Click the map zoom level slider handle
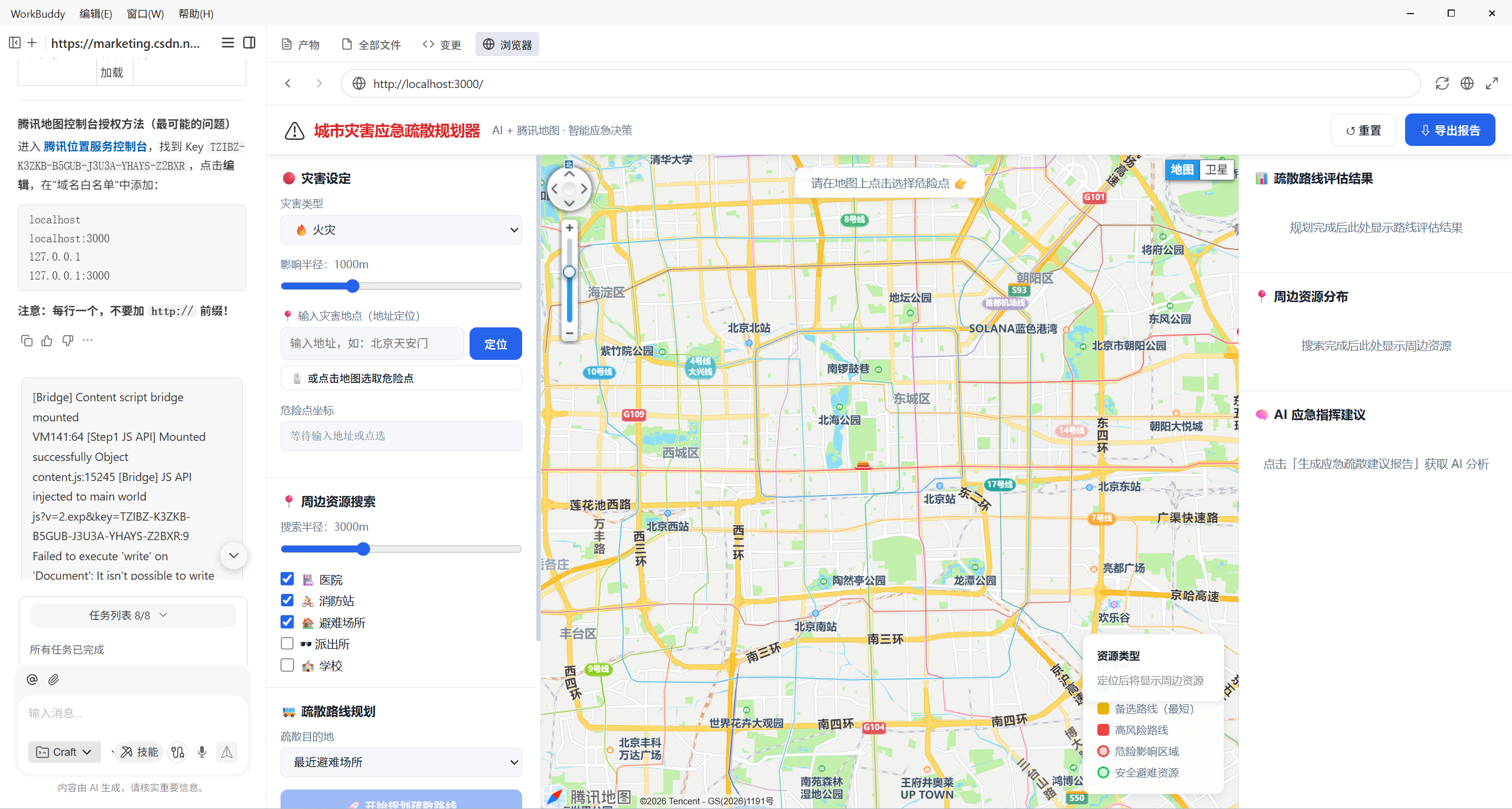1512x809 pixels. [x=569, y=272]
